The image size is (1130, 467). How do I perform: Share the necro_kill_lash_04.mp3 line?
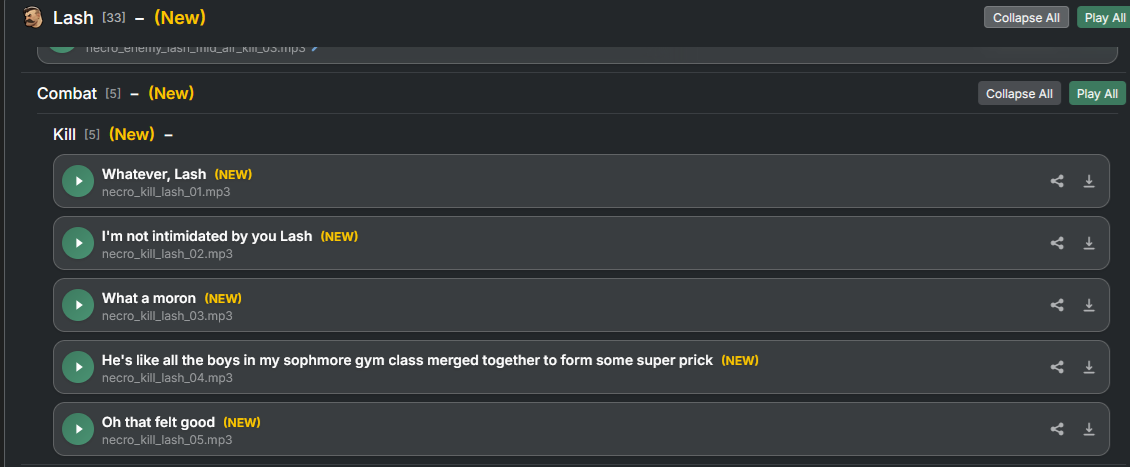coord(1056,367)
